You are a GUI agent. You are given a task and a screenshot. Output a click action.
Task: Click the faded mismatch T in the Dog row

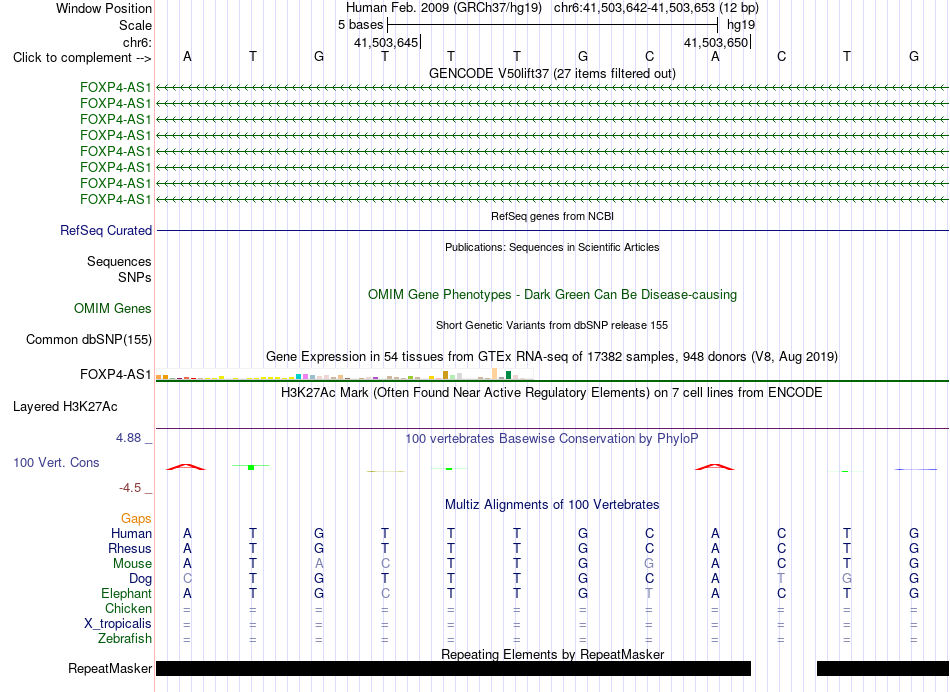tap(782, 579)
